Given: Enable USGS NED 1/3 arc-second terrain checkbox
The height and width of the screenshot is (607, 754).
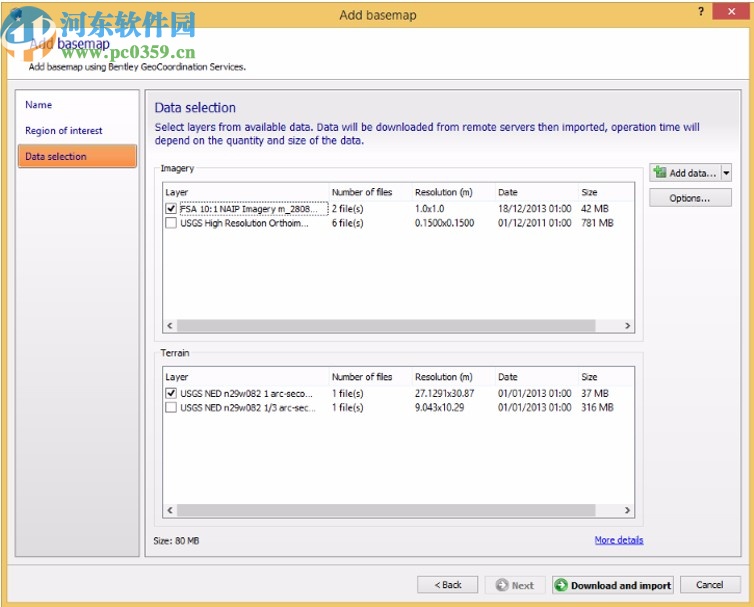Looking at the screenshot, I should click(171, 407).
